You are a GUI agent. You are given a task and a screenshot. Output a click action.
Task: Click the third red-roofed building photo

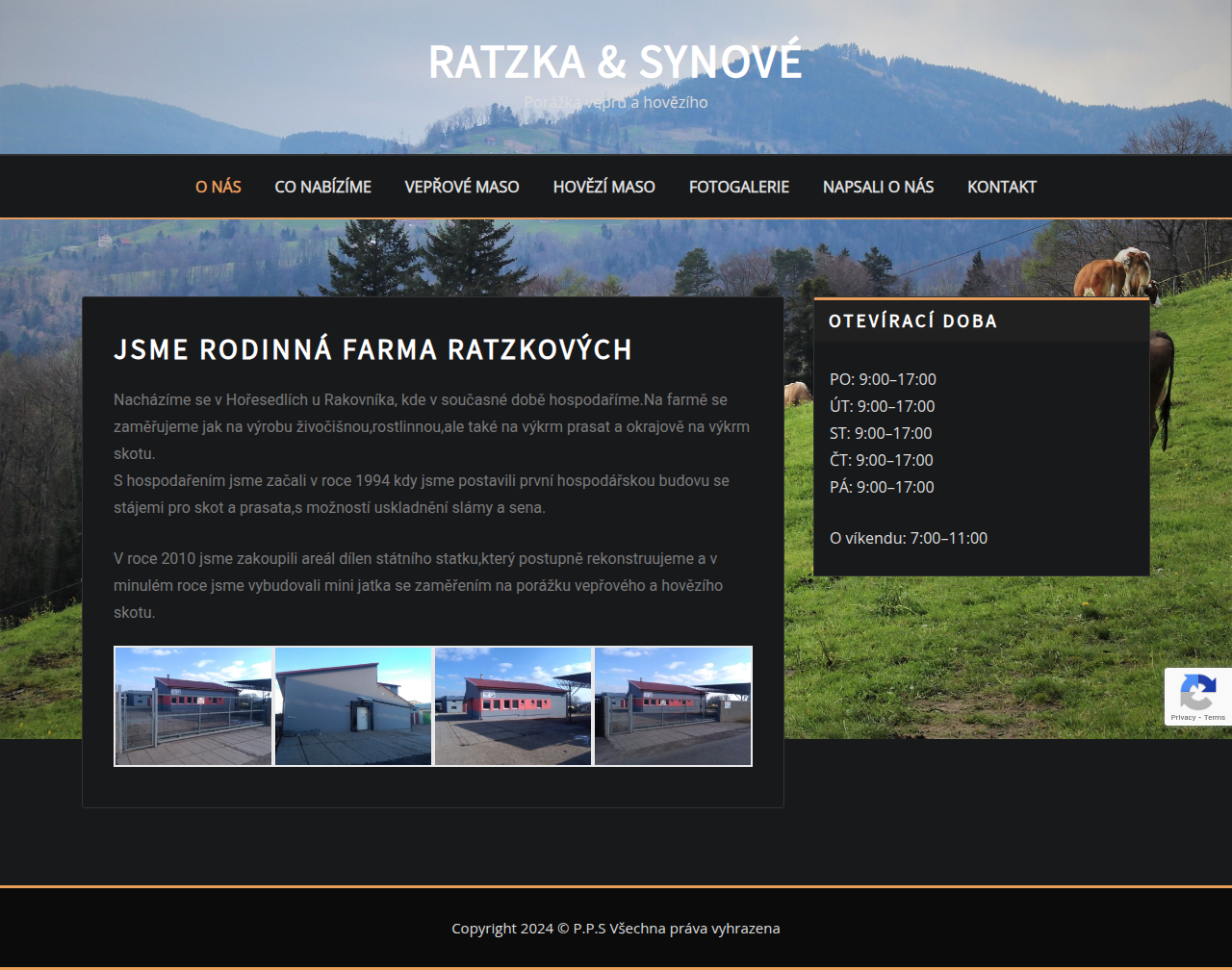point(512,705)
